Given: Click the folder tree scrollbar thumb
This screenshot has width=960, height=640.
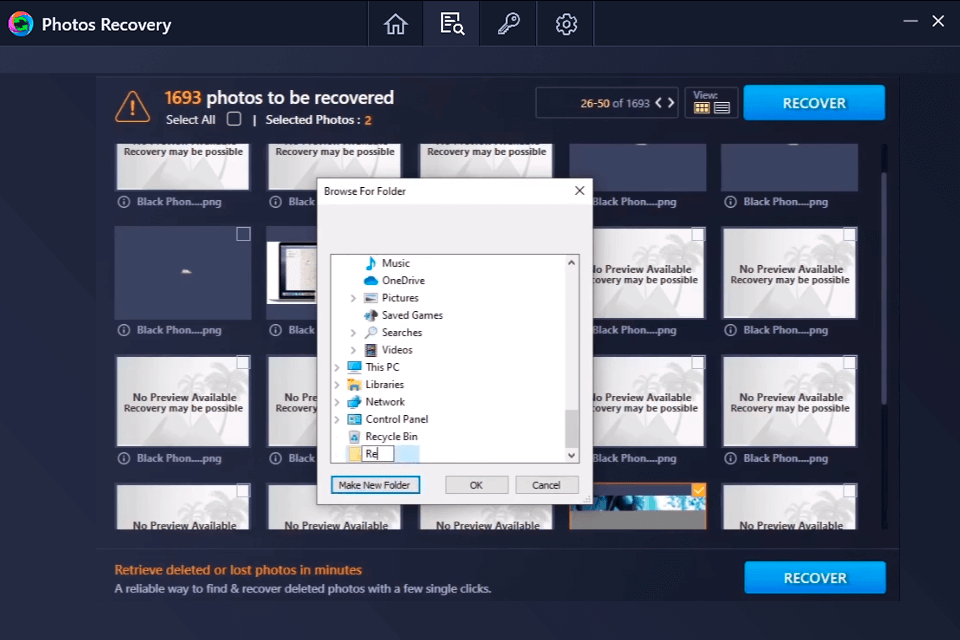Looking at the screenshot, I should 571,429.
